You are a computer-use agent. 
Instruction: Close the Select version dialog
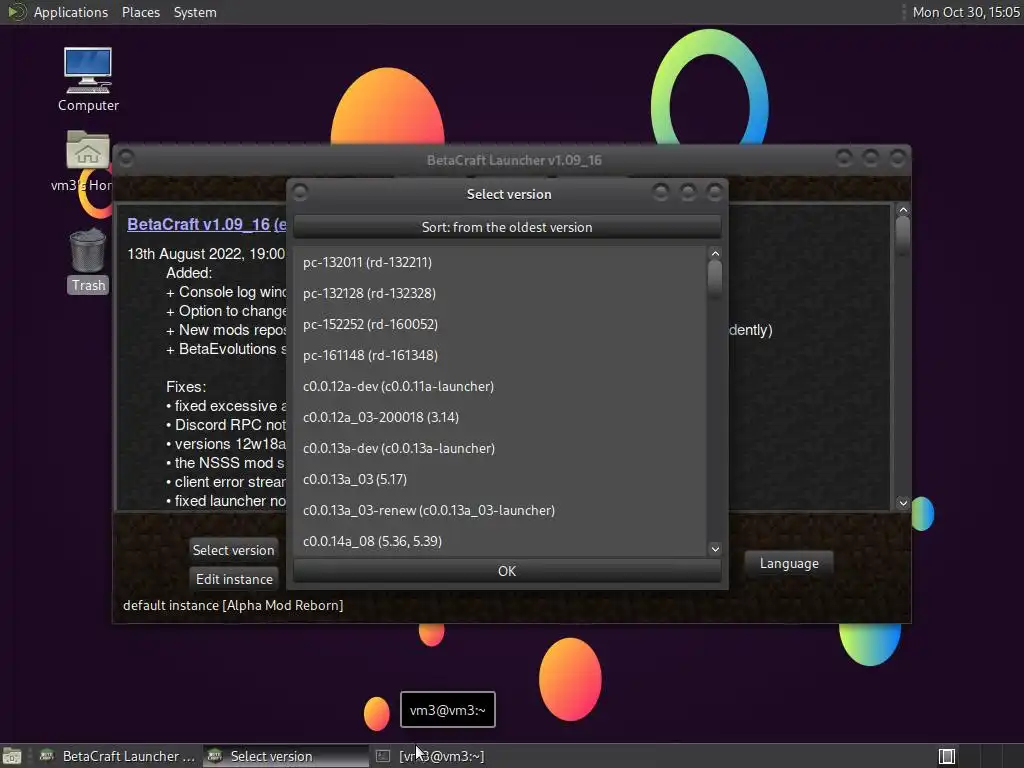[x=715, y=192]
